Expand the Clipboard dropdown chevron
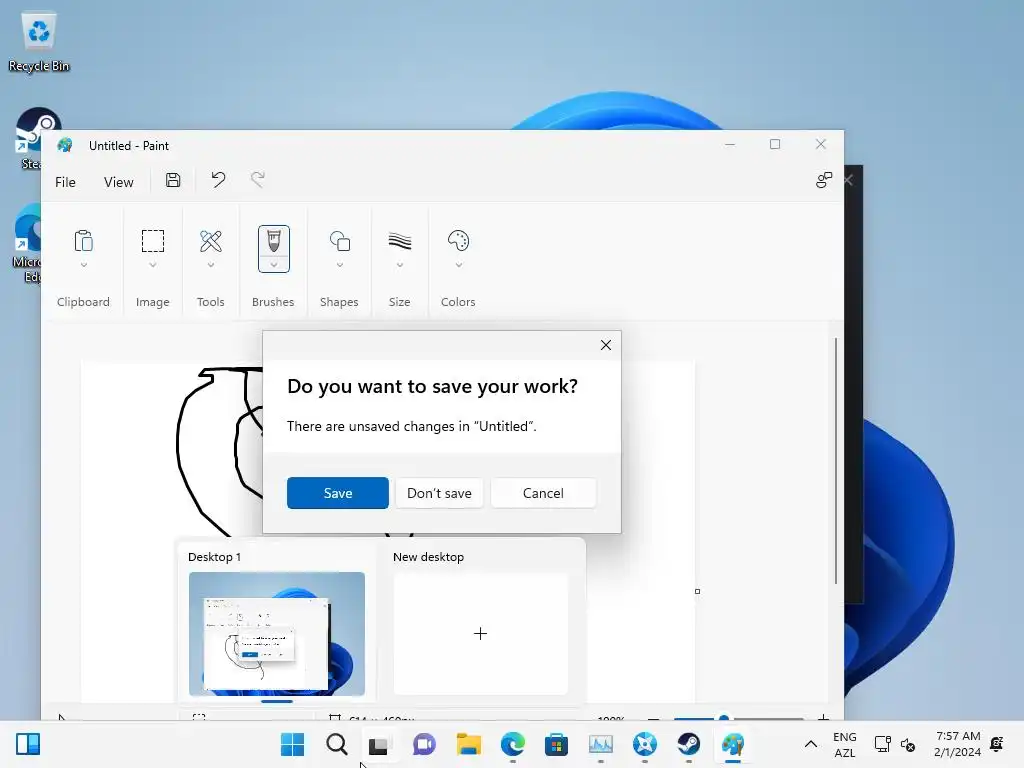Viewport: 1024px width, 768px height. [84, 265]
